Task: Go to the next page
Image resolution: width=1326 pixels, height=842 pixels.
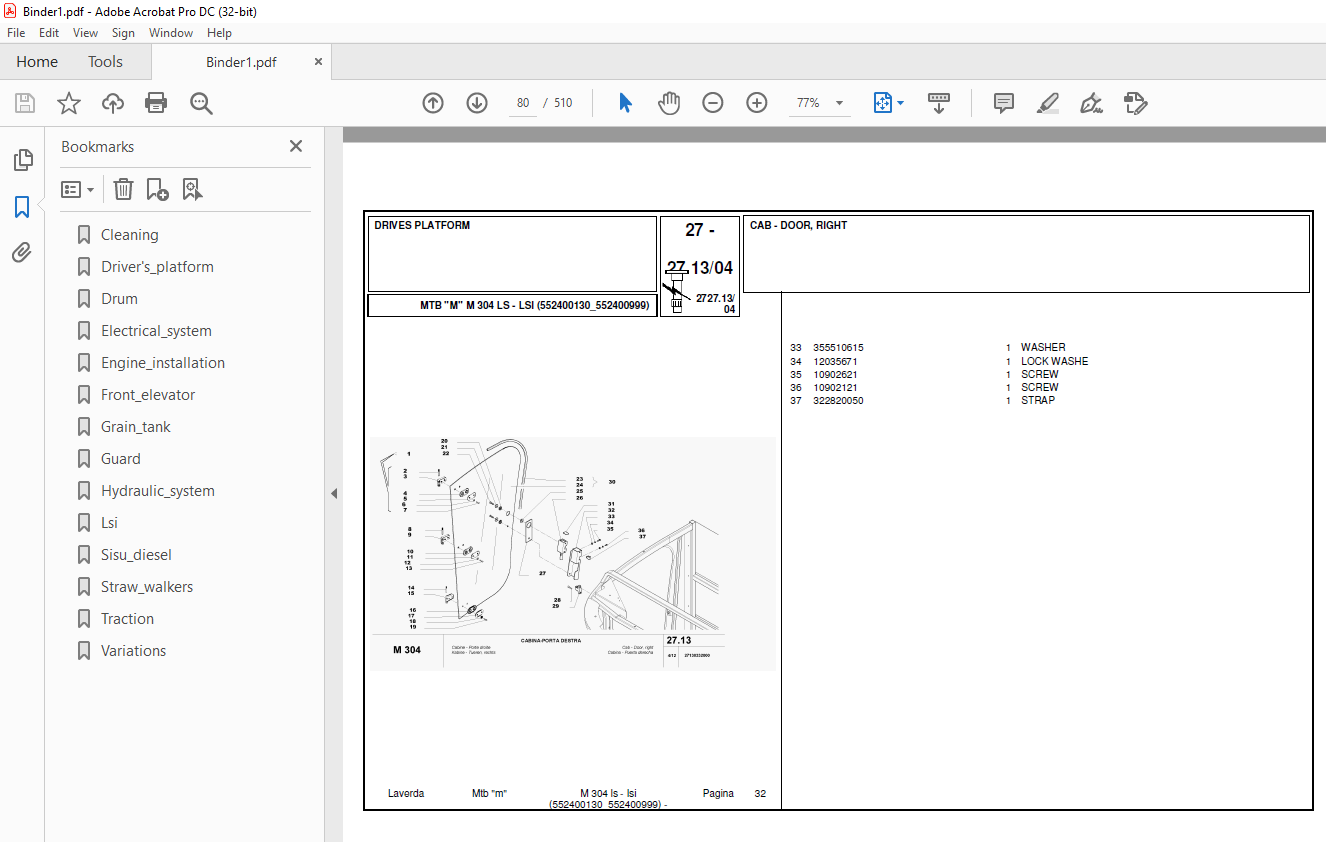Action: point(477,103)
